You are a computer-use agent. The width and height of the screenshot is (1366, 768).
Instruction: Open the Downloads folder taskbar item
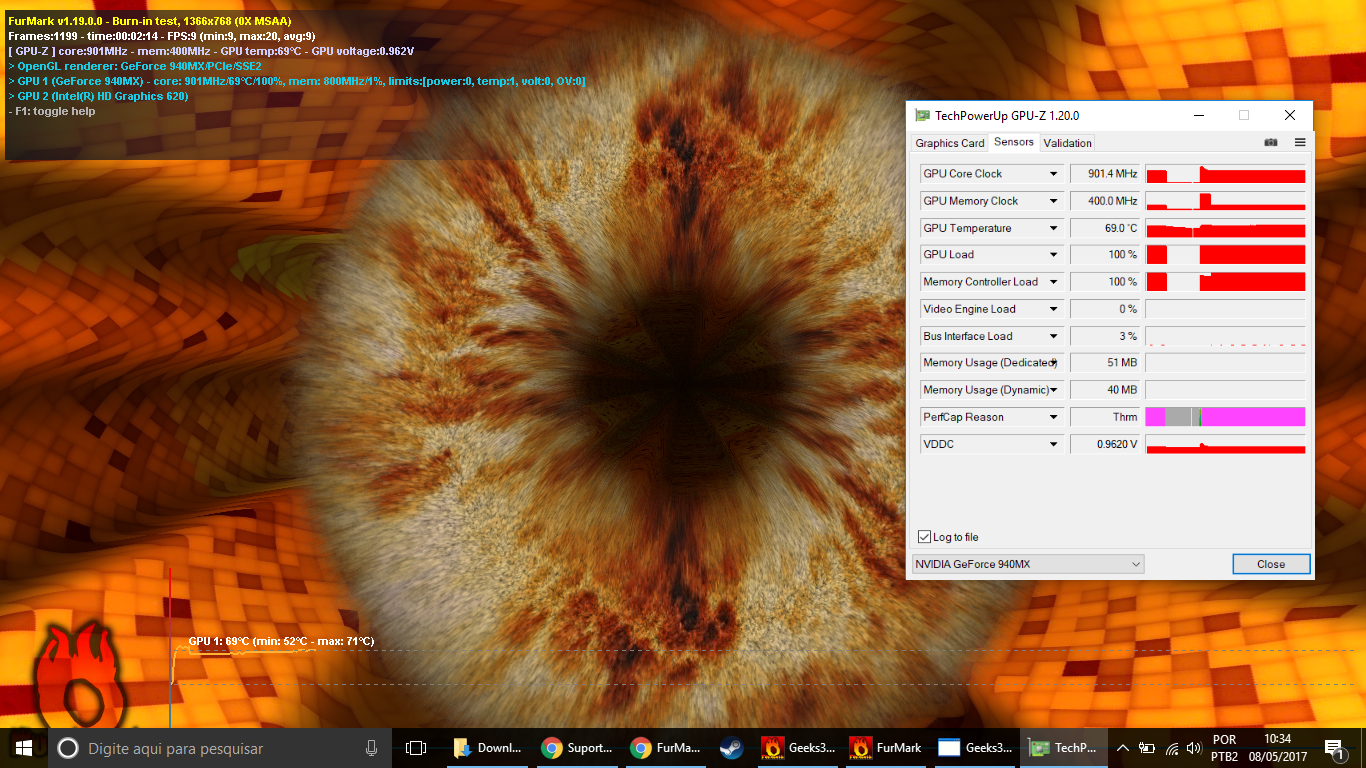(489, 748)
